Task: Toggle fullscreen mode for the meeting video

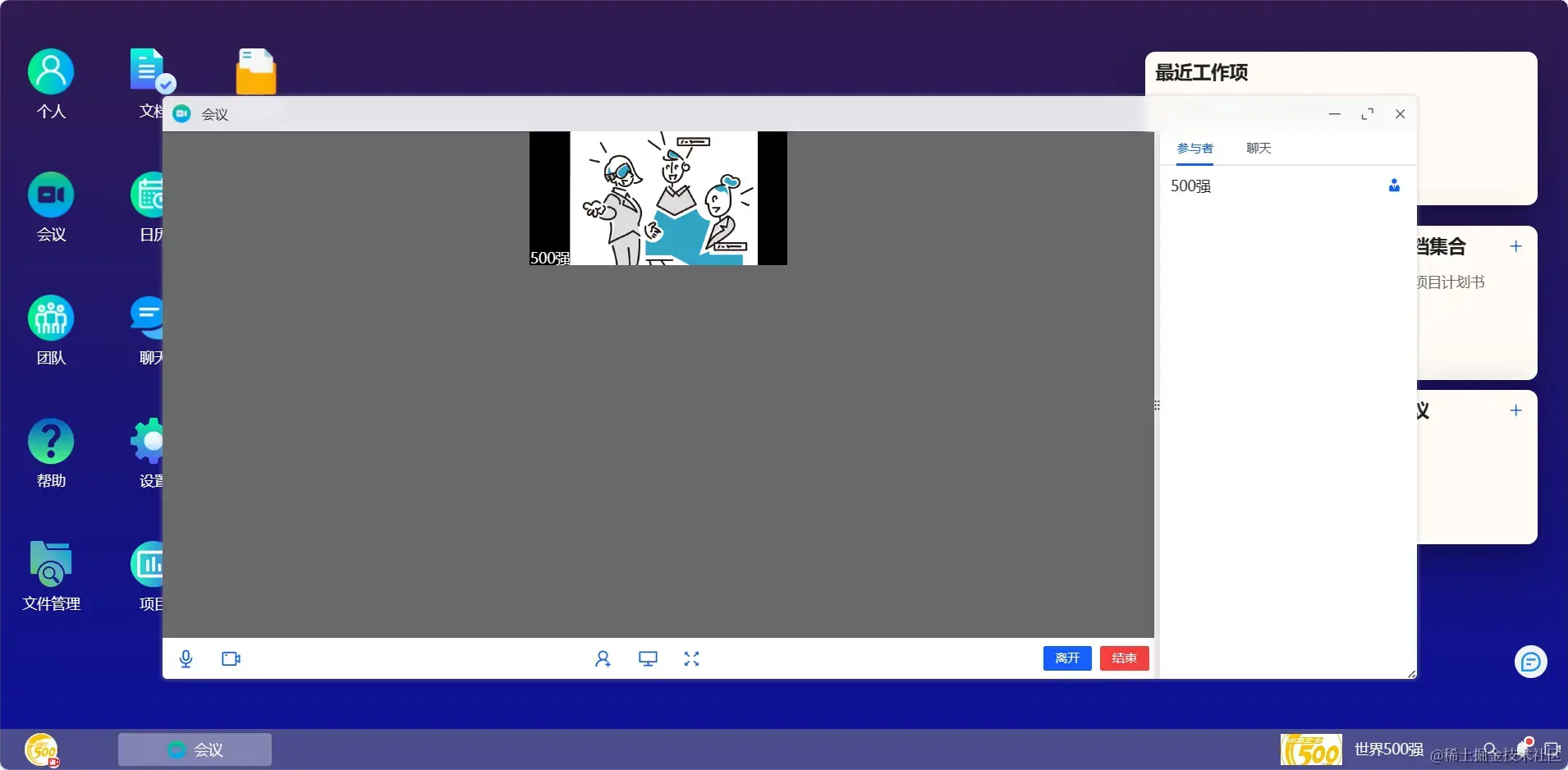Action: (x=692, y=658)
